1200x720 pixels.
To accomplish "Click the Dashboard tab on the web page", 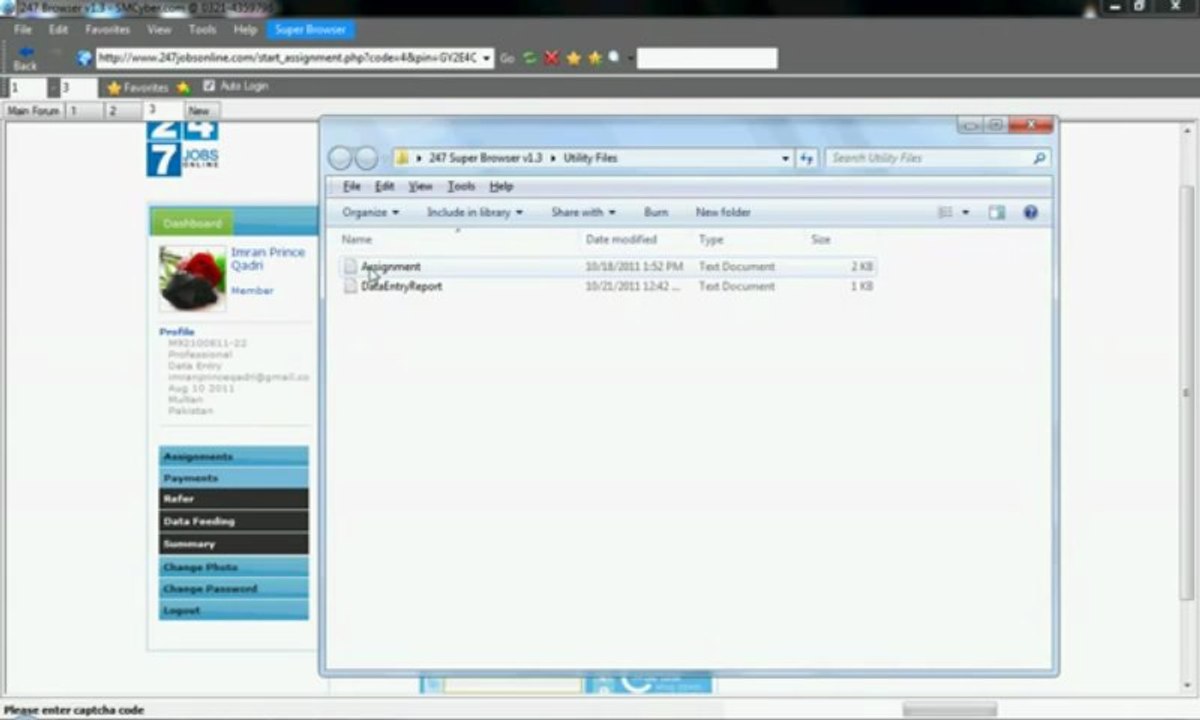I will pyautogui.click(x=192, y=223).
